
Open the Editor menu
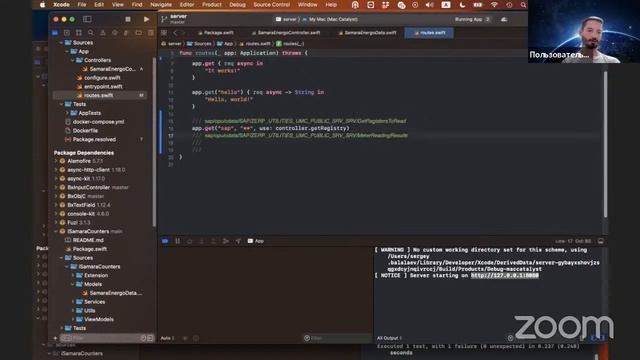click(187, 4)
